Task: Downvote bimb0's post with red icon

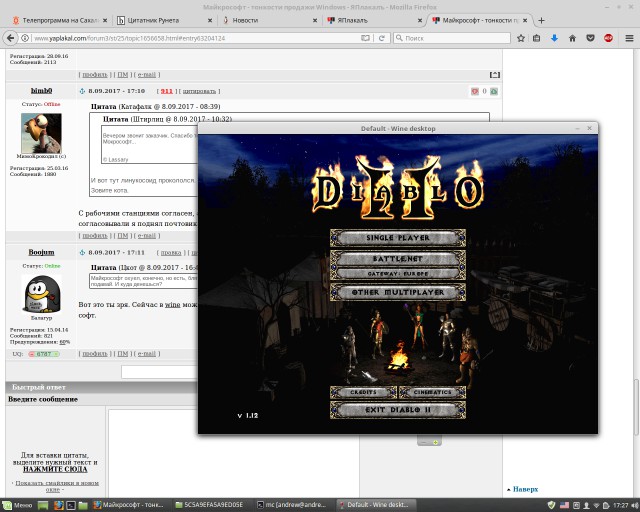Action: pyautogui.click(x=475, y=91)
